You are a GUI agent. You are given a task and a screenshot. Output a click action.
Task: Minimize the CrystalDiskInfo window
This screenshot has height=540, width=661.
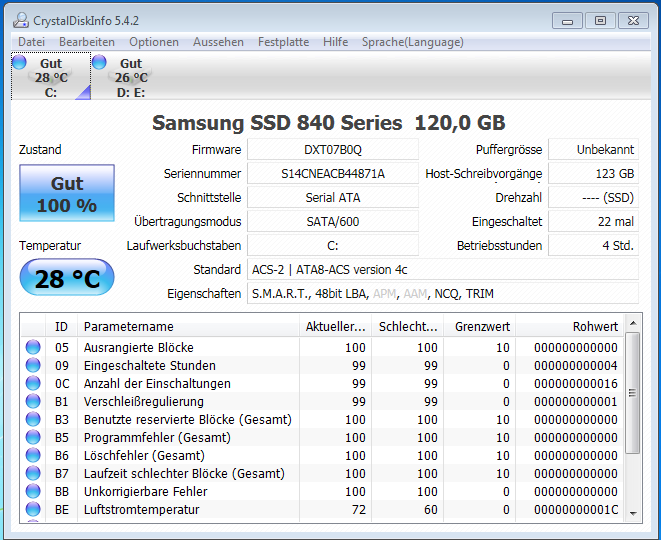567,21
